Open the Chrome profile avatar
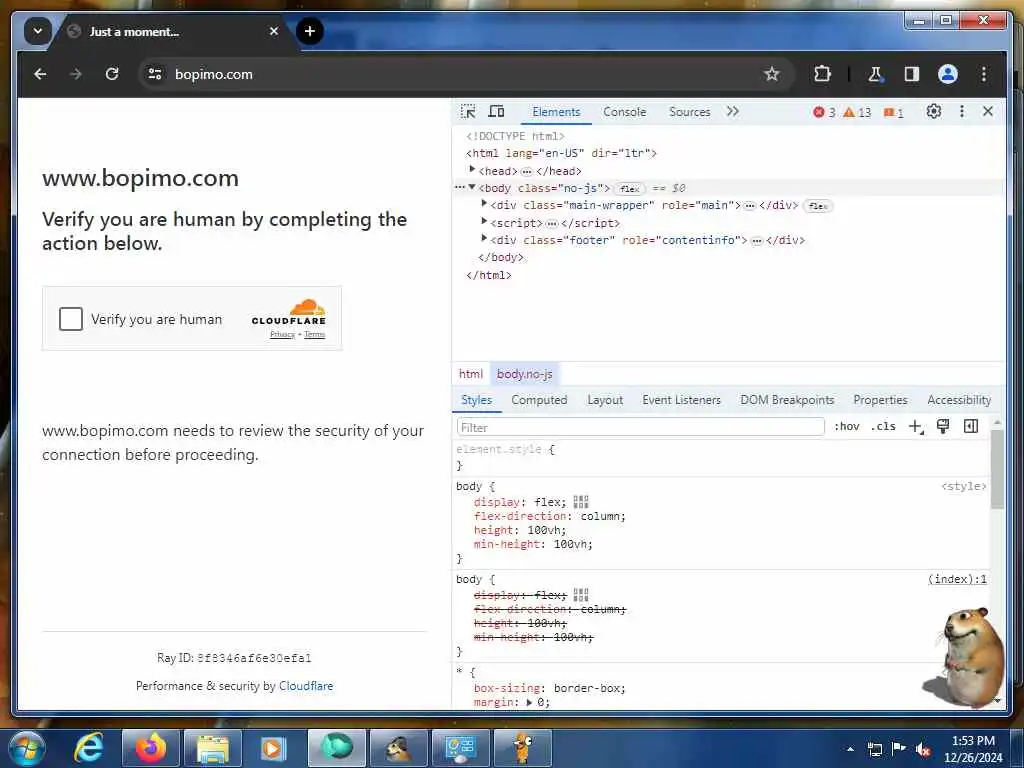1024x768 pixels. coord(948,74)
